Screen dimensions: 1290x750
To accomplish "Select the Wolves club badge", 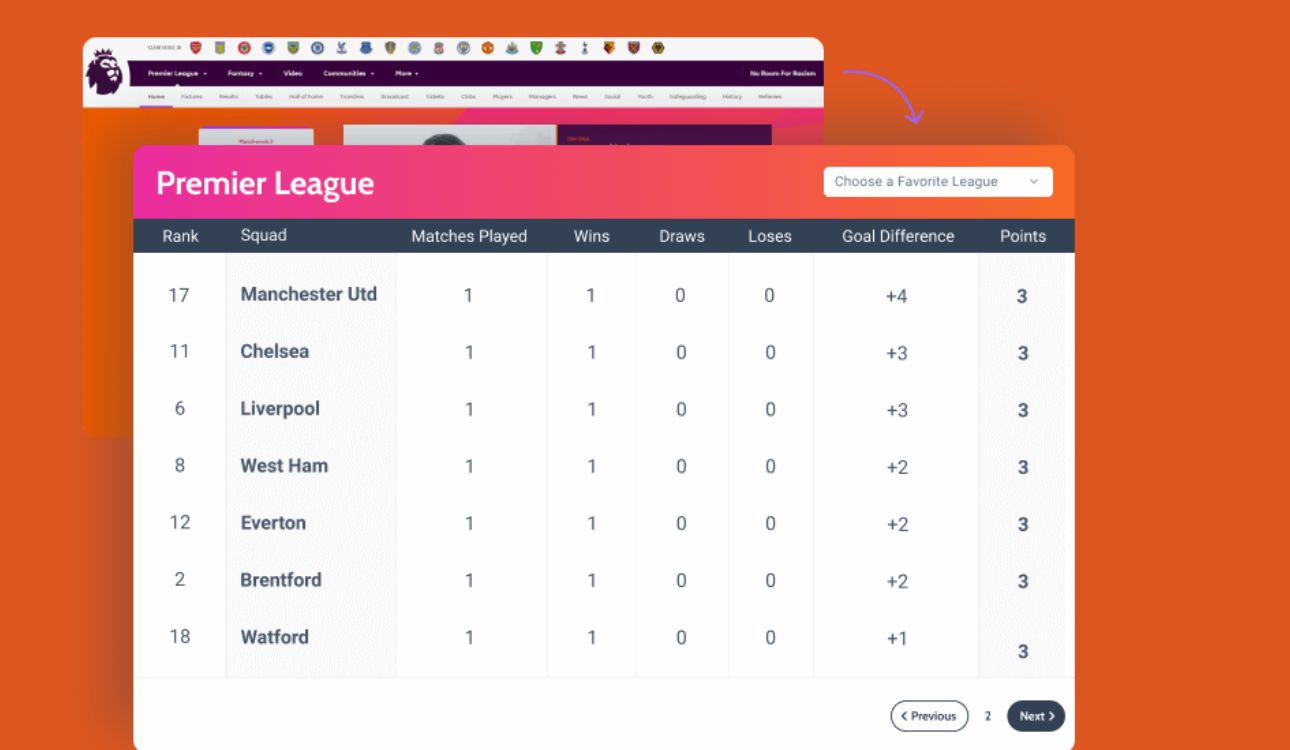I will [x=658, y=48].
